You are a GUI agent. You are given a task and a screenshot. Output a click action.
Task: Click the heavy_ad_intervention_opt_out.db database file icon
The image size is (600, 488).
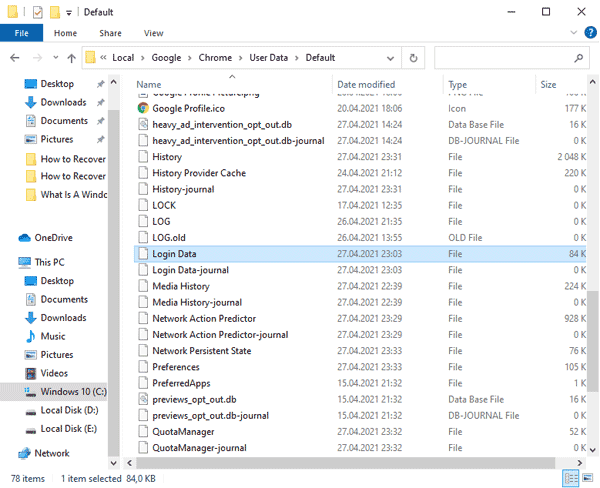click(143, 124)
